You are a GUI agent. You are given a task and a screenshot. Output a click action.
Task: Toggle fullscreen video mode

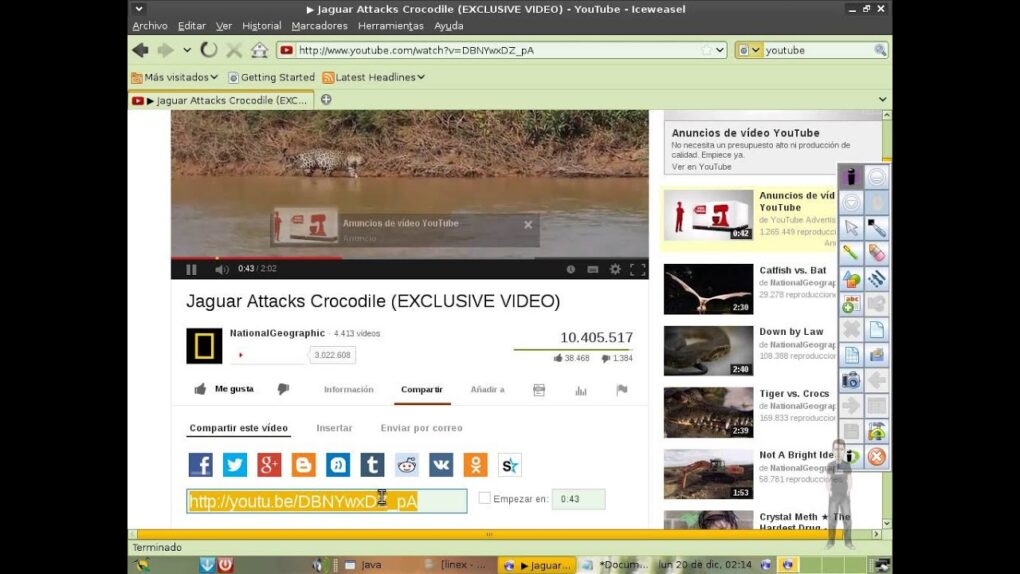coord(638,269)
